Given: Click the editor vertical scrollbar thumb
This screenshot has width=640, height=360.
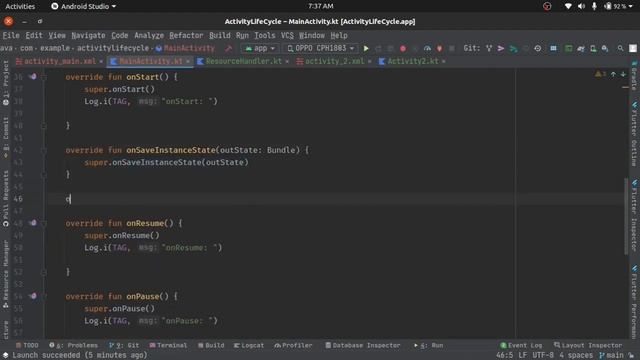Looking at the screenshot, I should [x=626, y=216].
